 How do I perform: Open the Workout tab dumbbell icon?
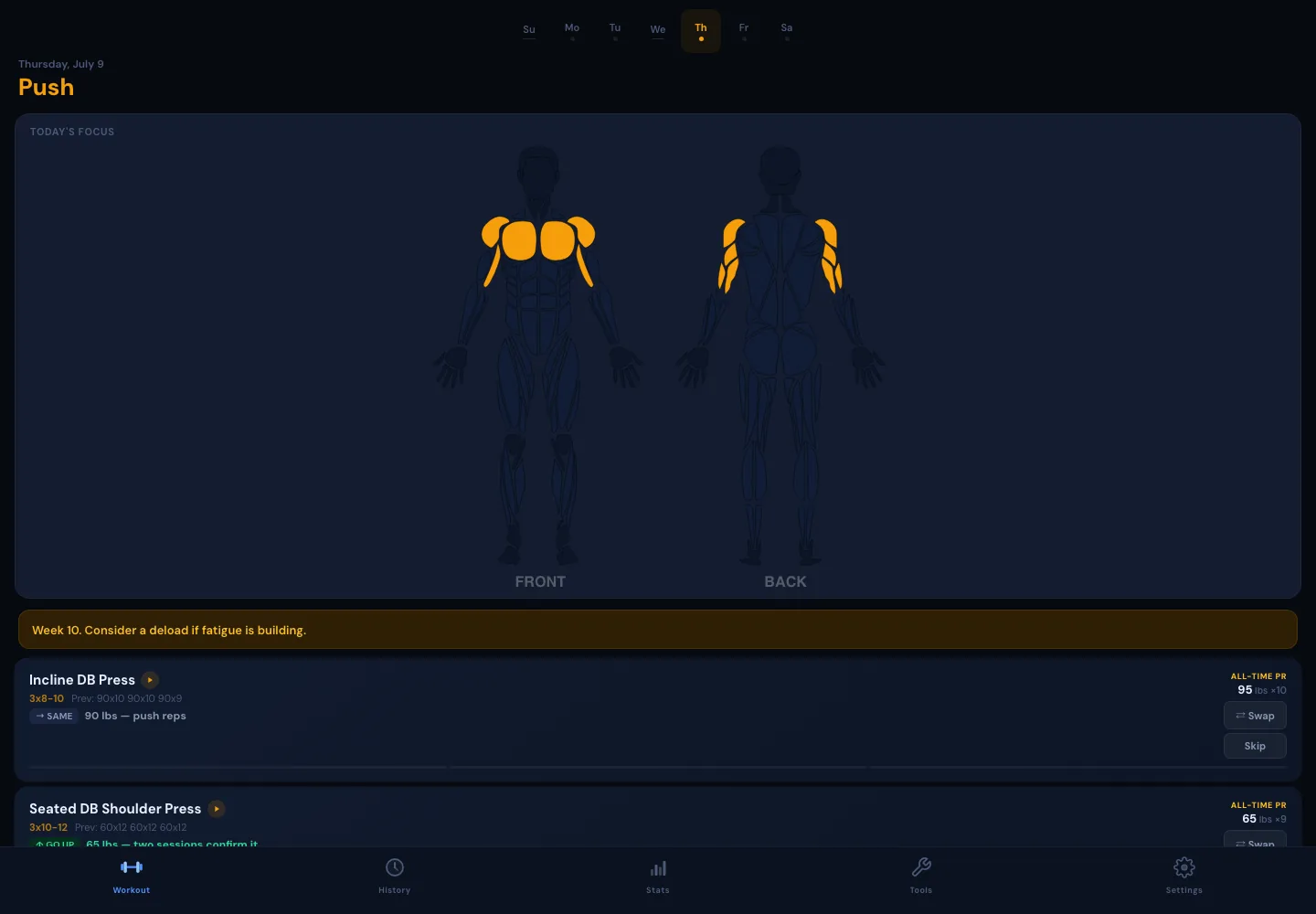click(132, 867)
